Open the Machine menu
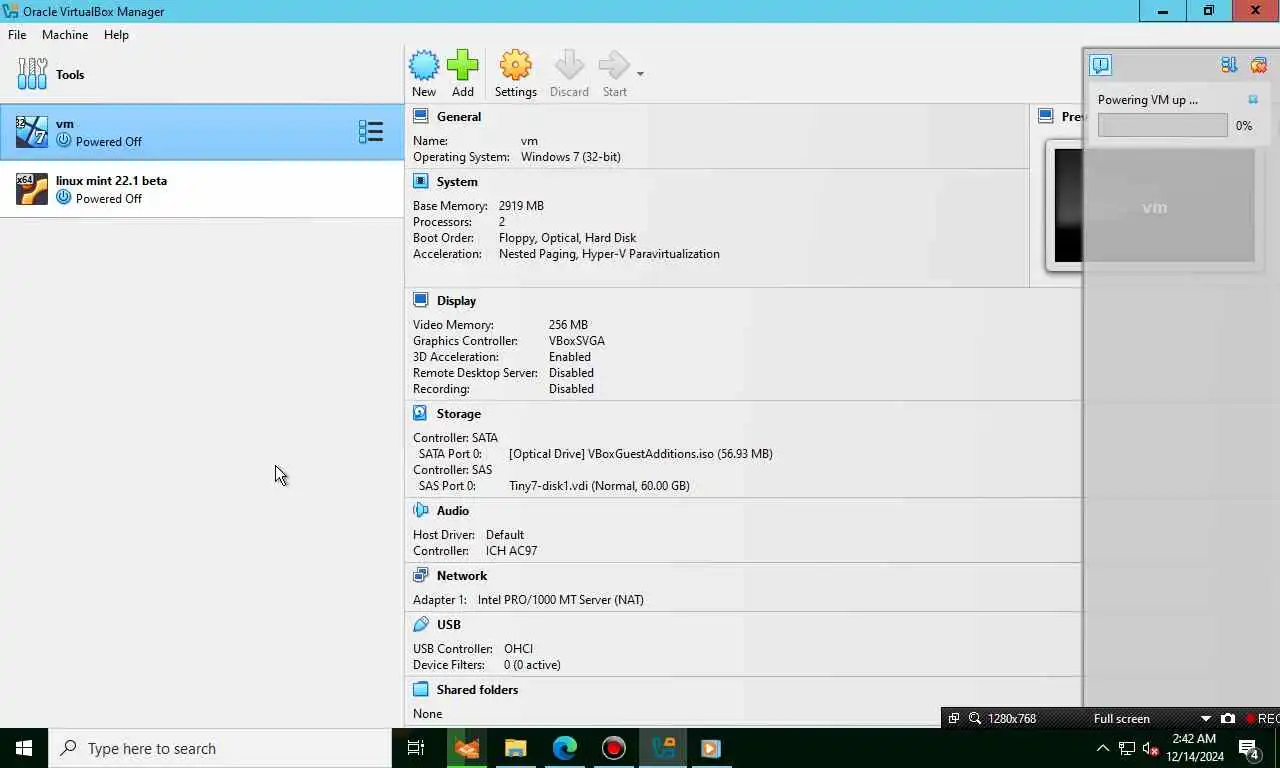The image size is (1280, 768). coord(65,35)
